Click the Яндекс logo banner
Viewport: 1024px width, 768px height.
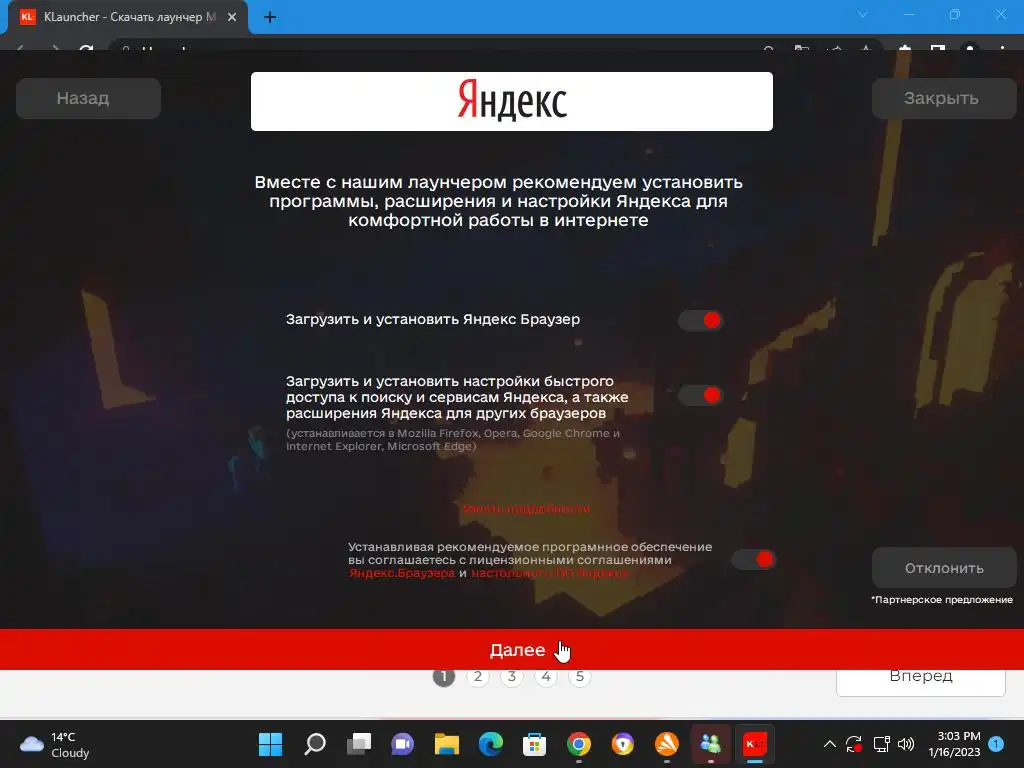point(511,101)
